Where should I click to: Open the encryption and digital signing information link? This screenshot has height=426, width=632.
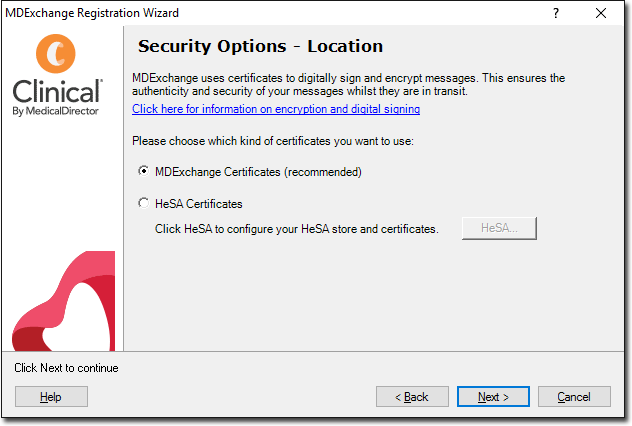click(x=276, y=109)
